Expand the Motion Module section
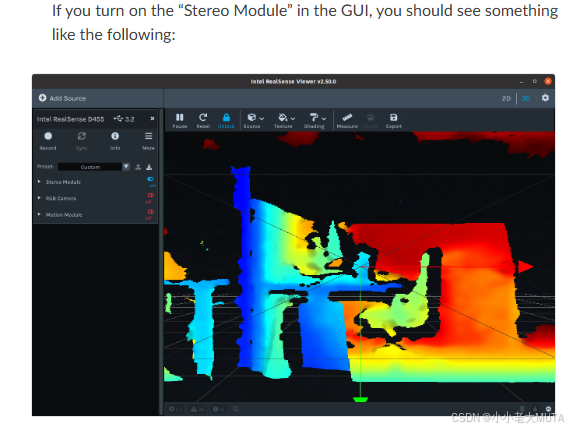571x429 pixels. (39, 214)
